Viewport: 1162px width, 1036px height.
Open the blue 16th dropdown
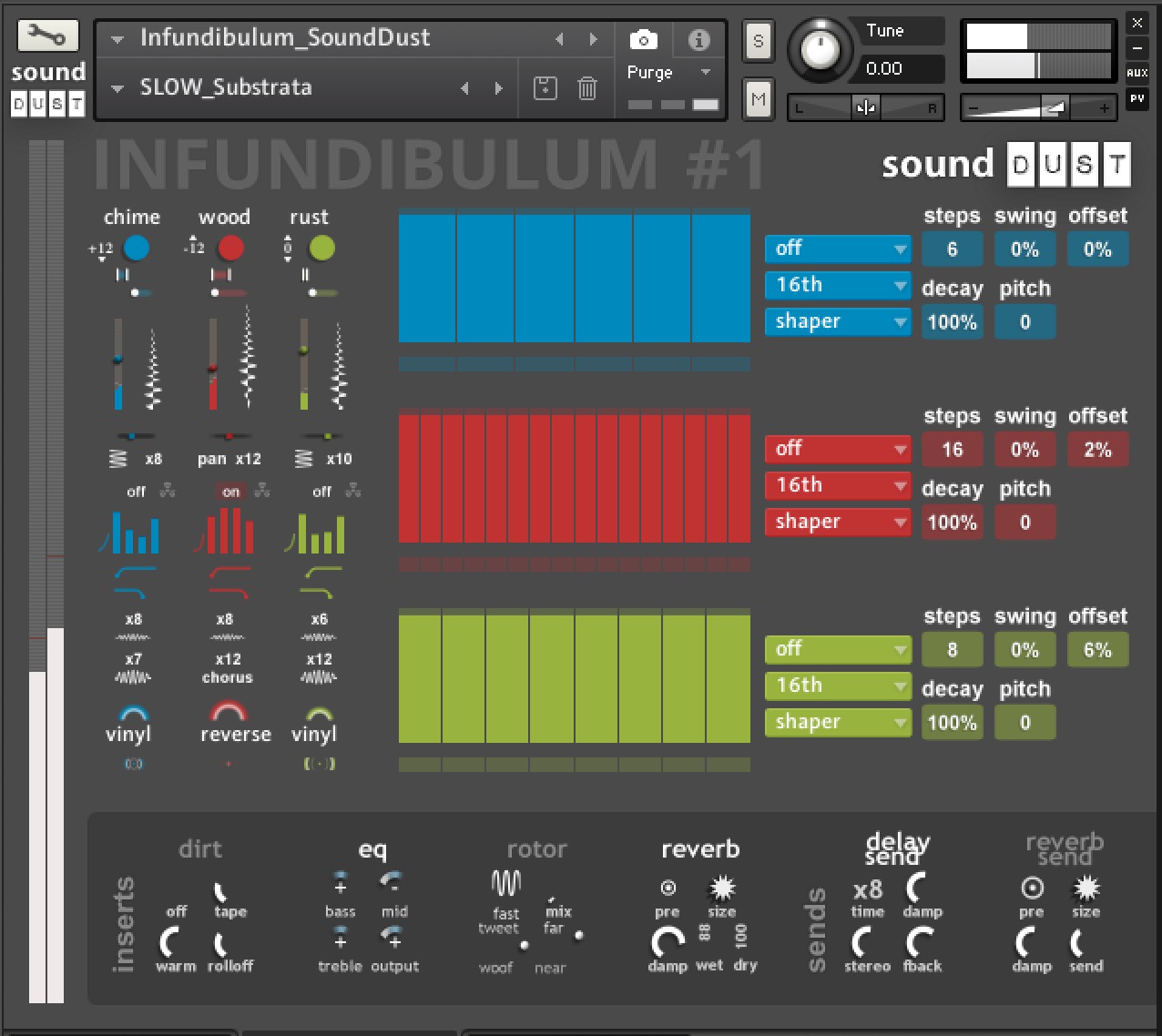coord(838,285)
